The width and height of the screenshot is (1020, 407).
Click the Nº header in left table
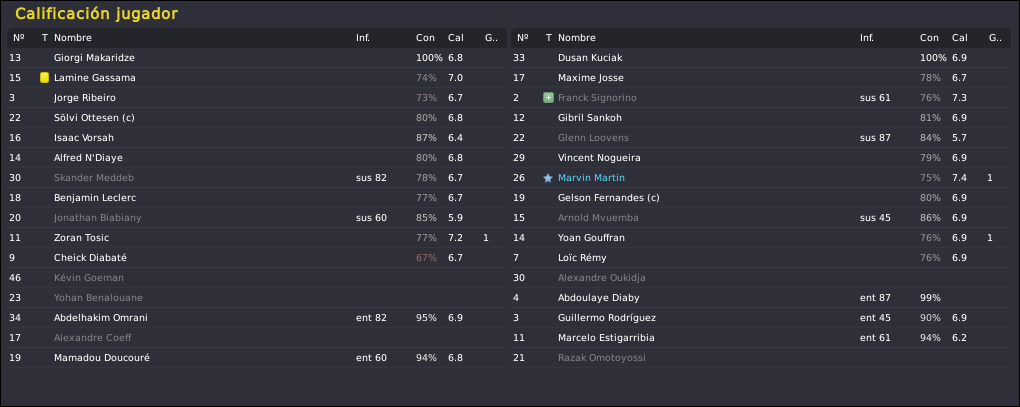18,38
